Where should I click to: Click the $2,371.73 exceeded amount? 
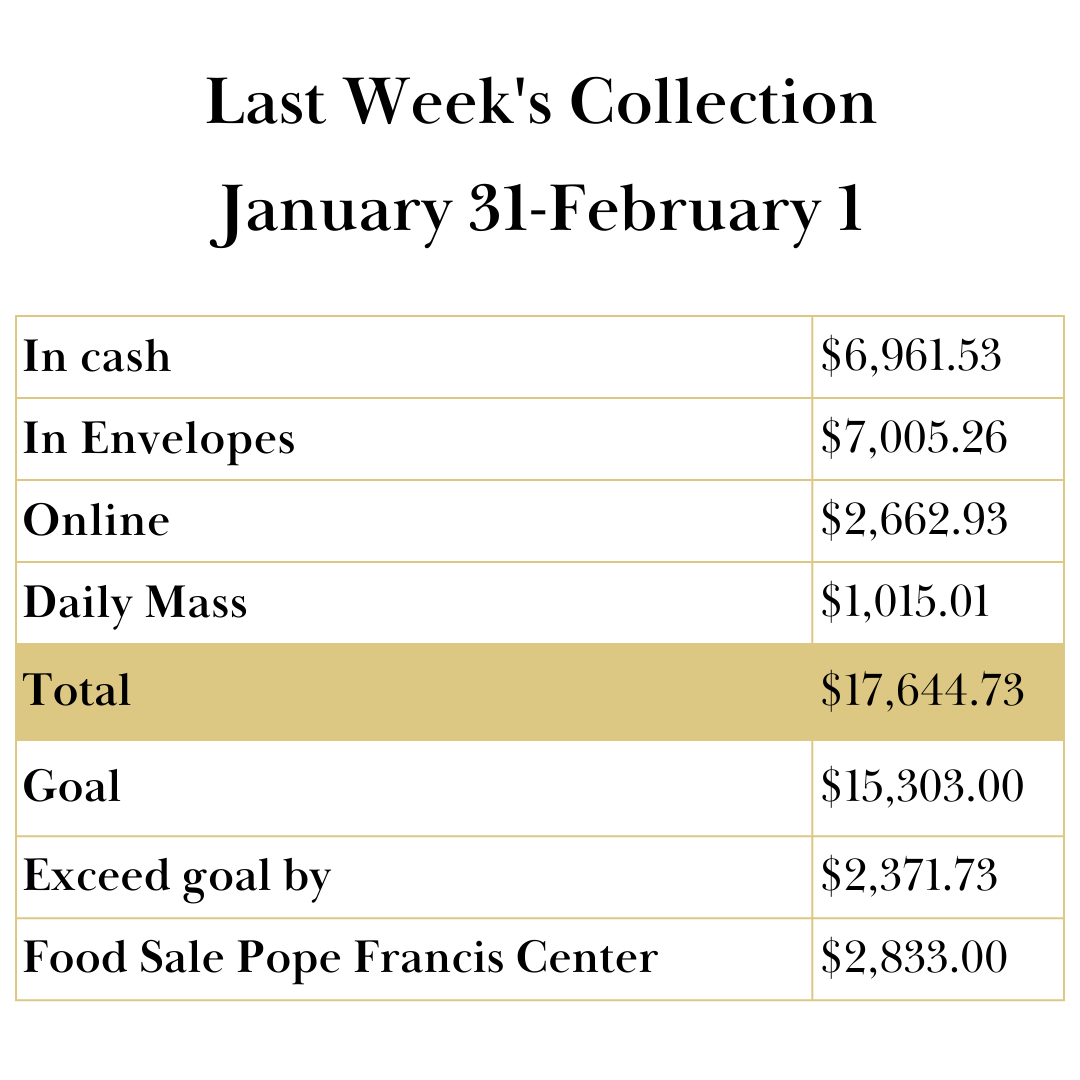pyautogui.click(x=909, y=877)
